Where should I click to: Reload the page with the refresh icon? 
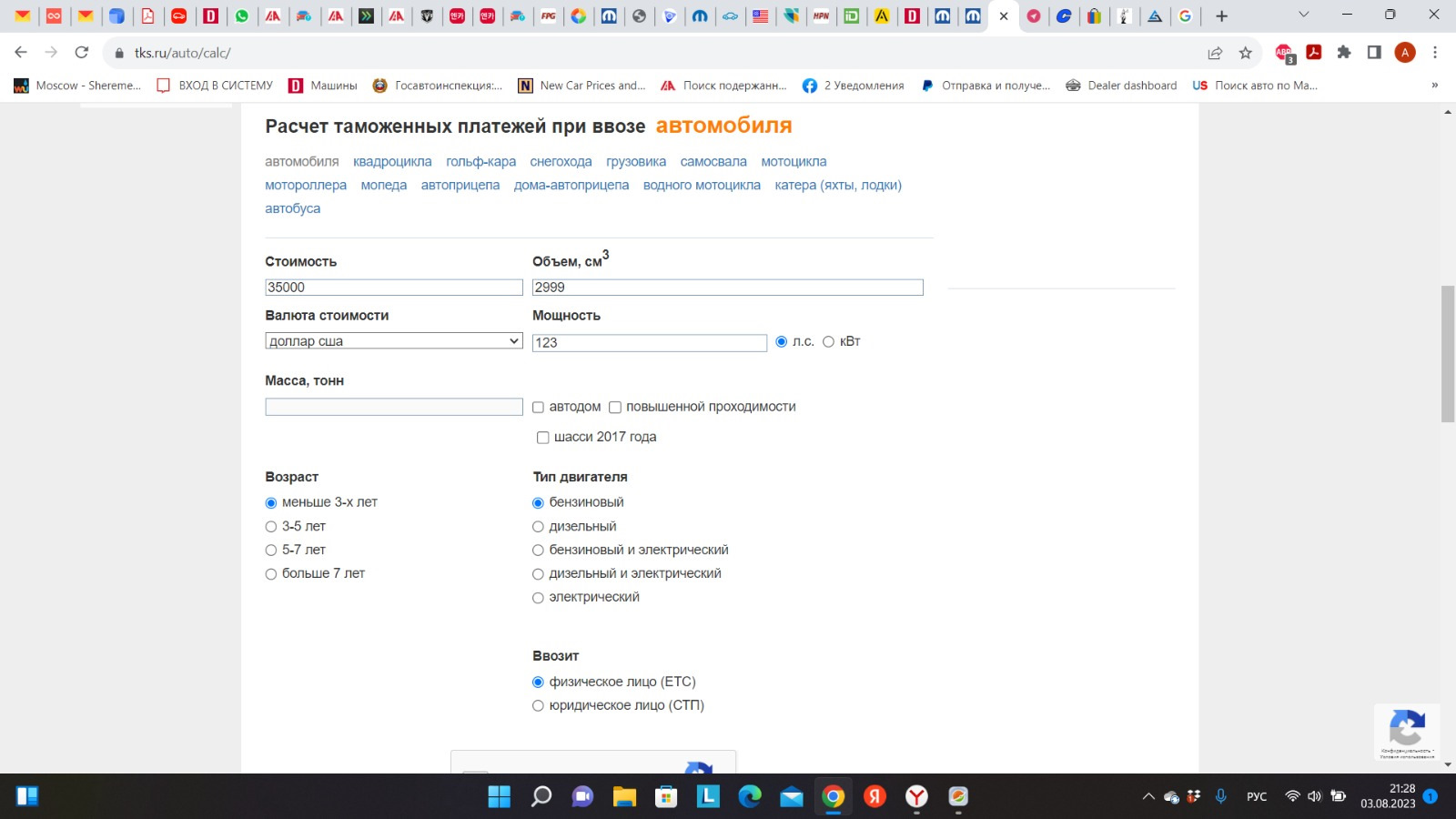(82, 53)
